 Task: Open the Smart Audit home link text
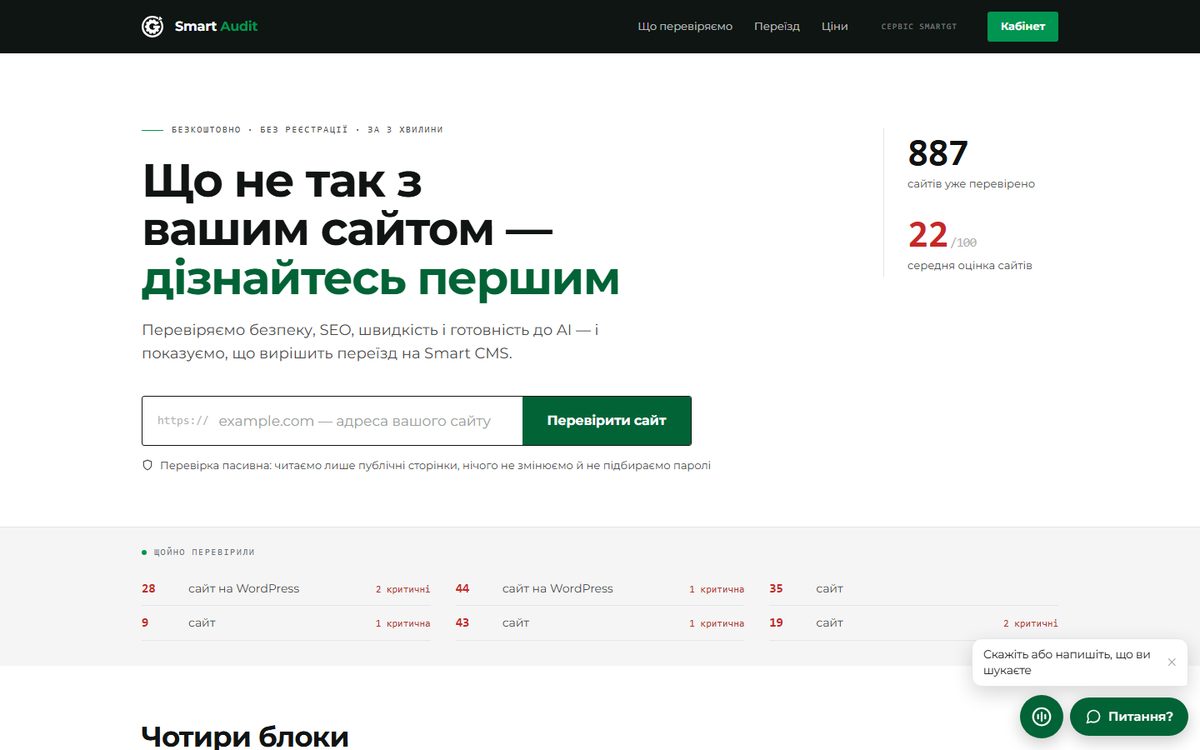(216, 26)
